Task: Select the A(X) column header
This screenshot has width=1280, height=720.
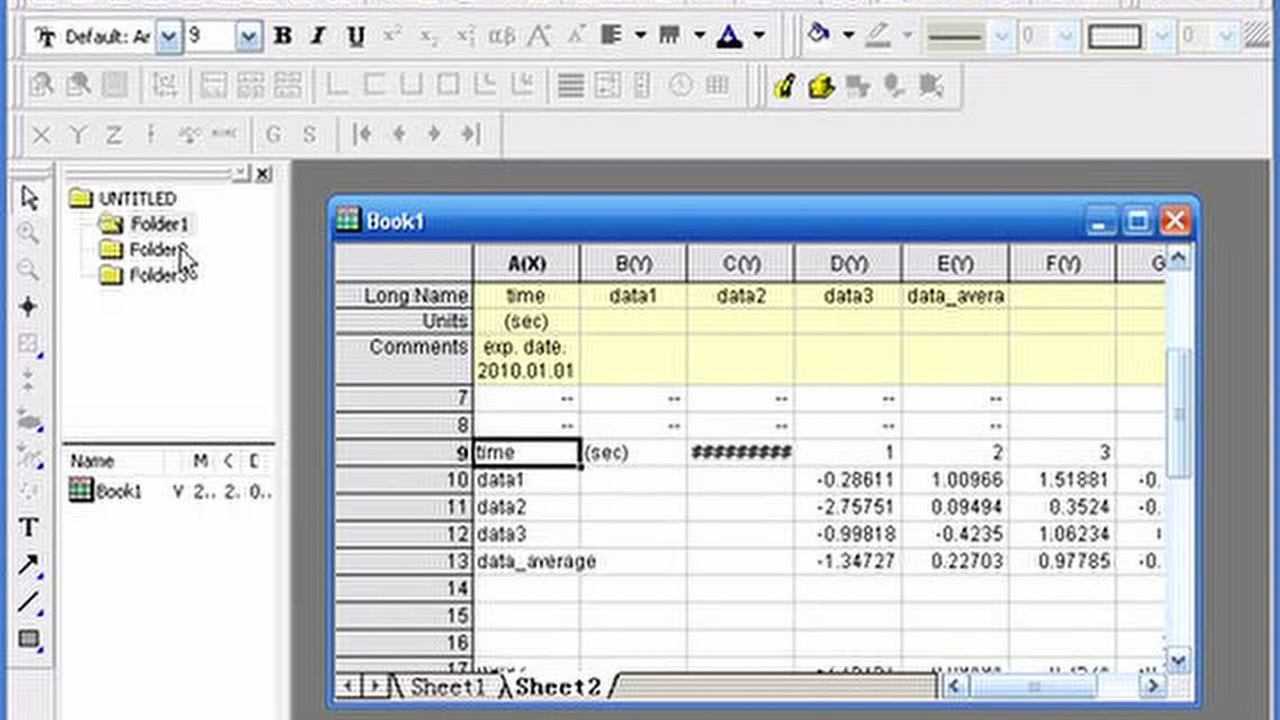Action: tap(526, 264)
